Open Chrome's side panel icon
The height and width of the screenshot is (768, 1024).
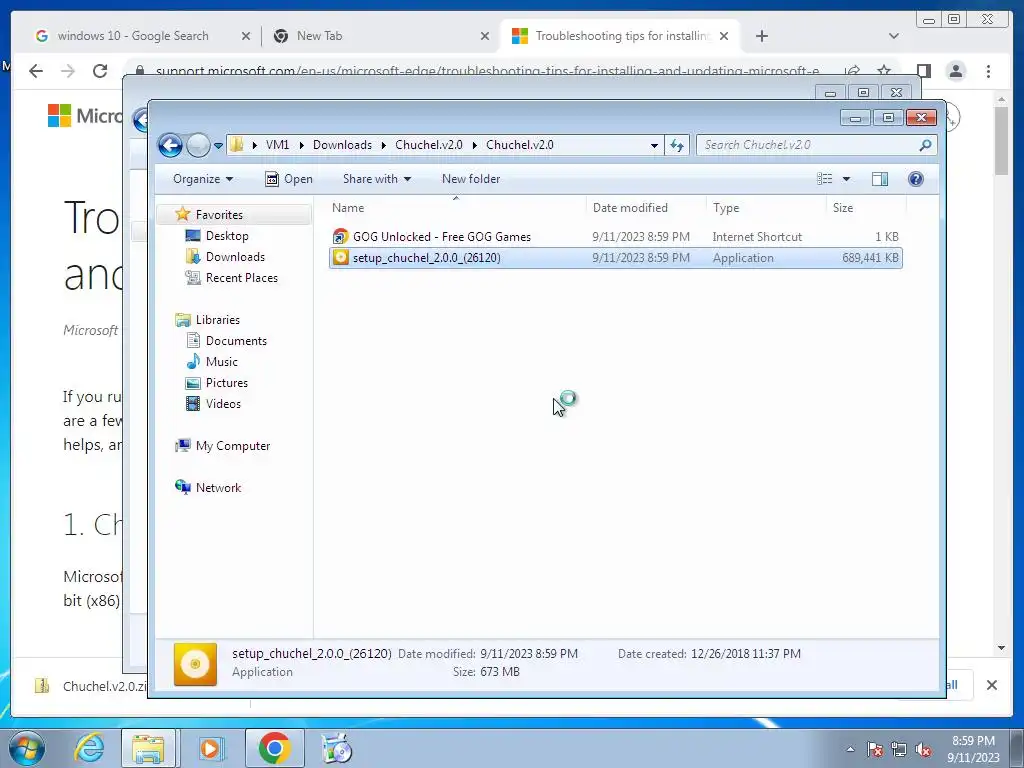pyautogui.click(x=923, y=71)
